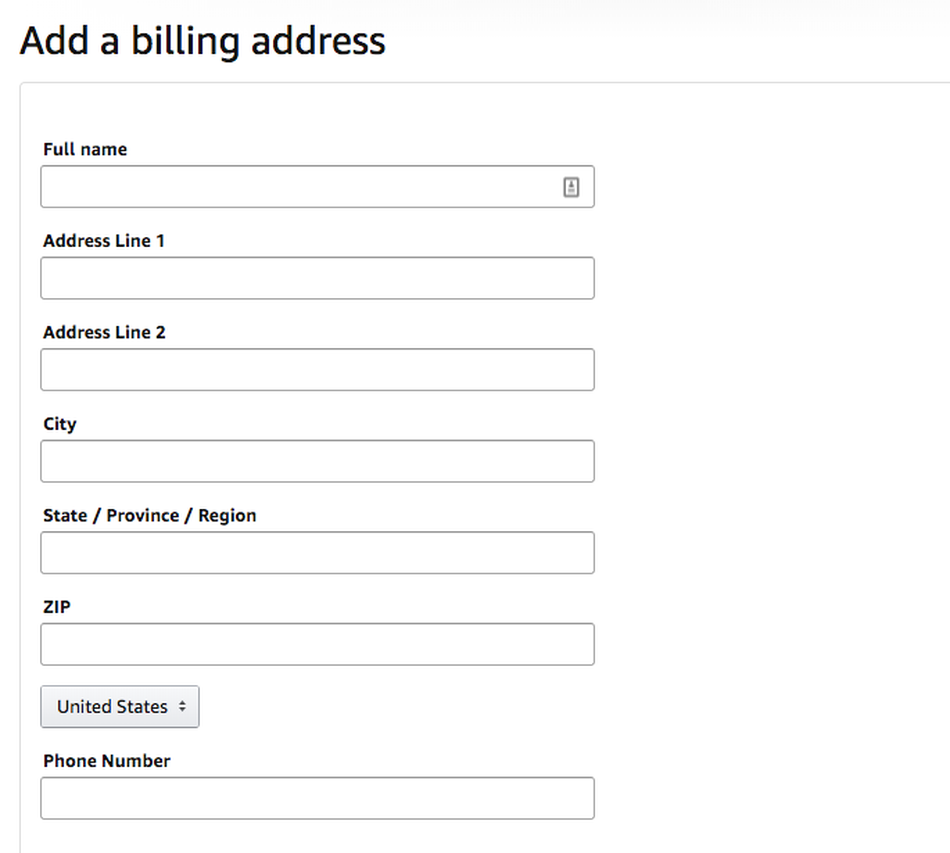This screenshot has width=950, height=853.
Task: Click the 'Full name' label
Action: coord(85,149)
